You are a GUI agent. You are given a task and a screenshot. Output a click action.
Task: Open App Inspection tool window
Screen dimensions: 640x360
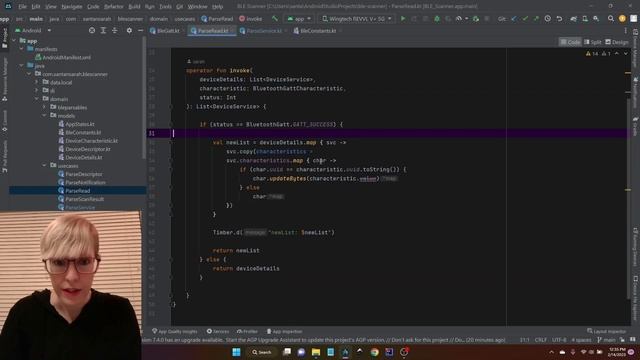284,331
